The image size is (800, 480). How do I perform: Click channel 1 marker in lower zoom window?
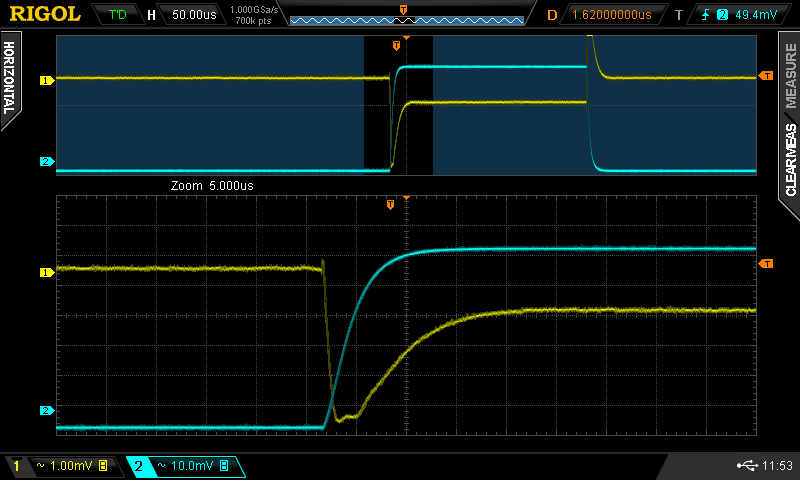pos(46,272)
